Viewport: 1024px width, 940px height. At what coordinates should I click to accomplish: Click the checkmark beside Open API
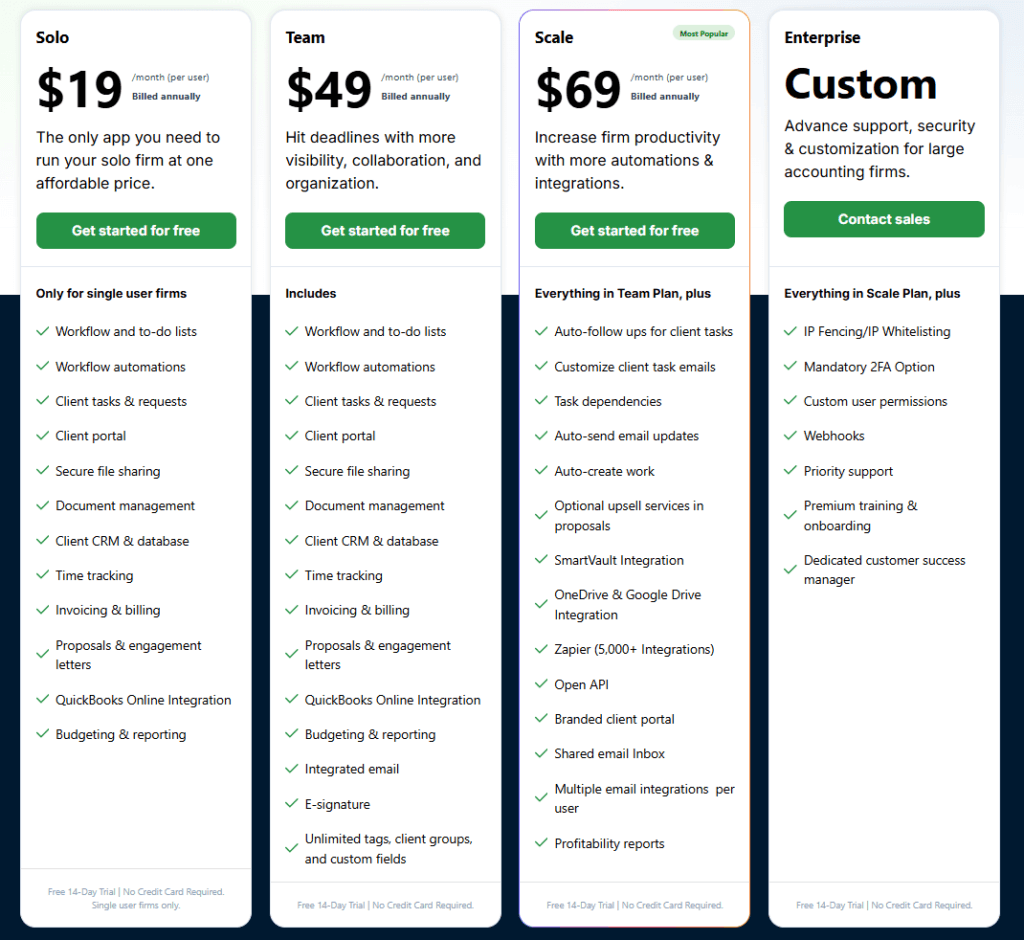542,685
